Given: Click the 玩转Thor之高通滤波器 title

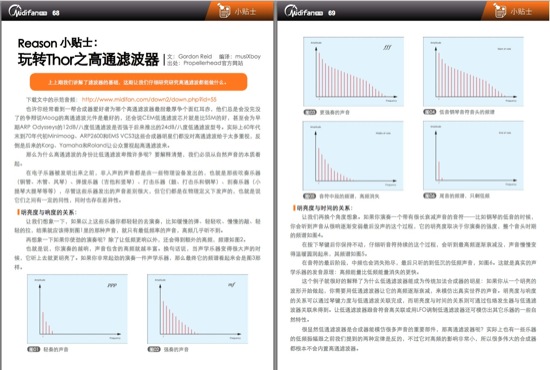Looking at the screenshot, I should [88, 59].
